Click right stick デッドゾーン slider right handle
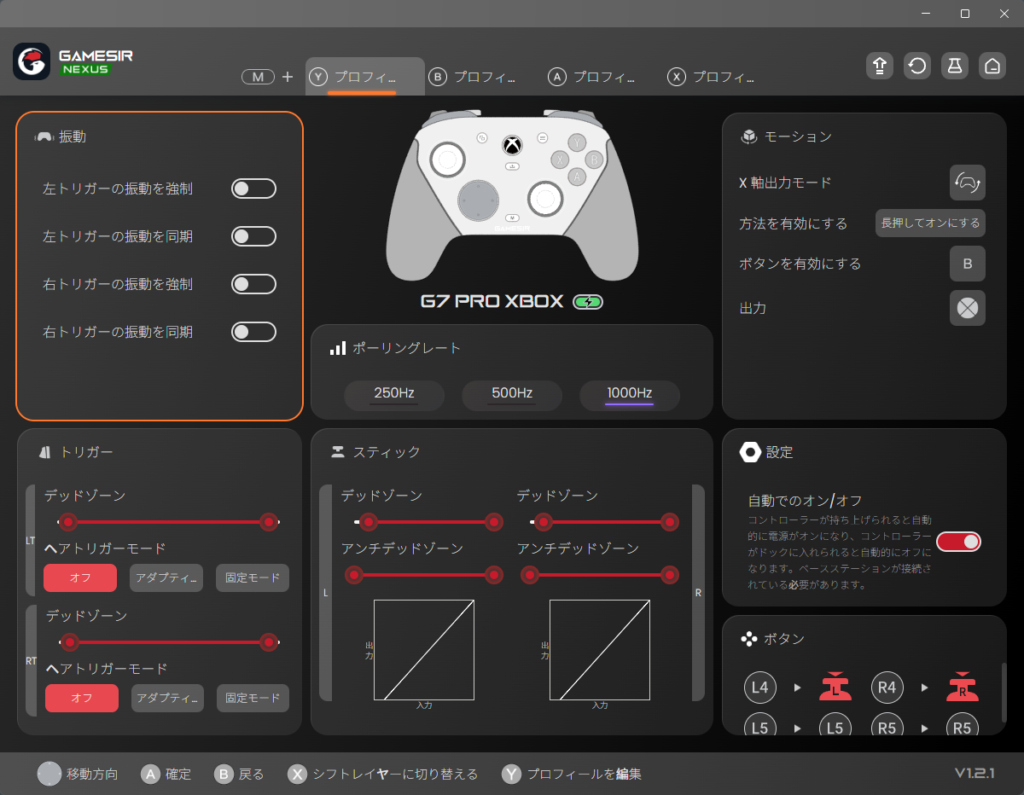 (x=669, y=522)
